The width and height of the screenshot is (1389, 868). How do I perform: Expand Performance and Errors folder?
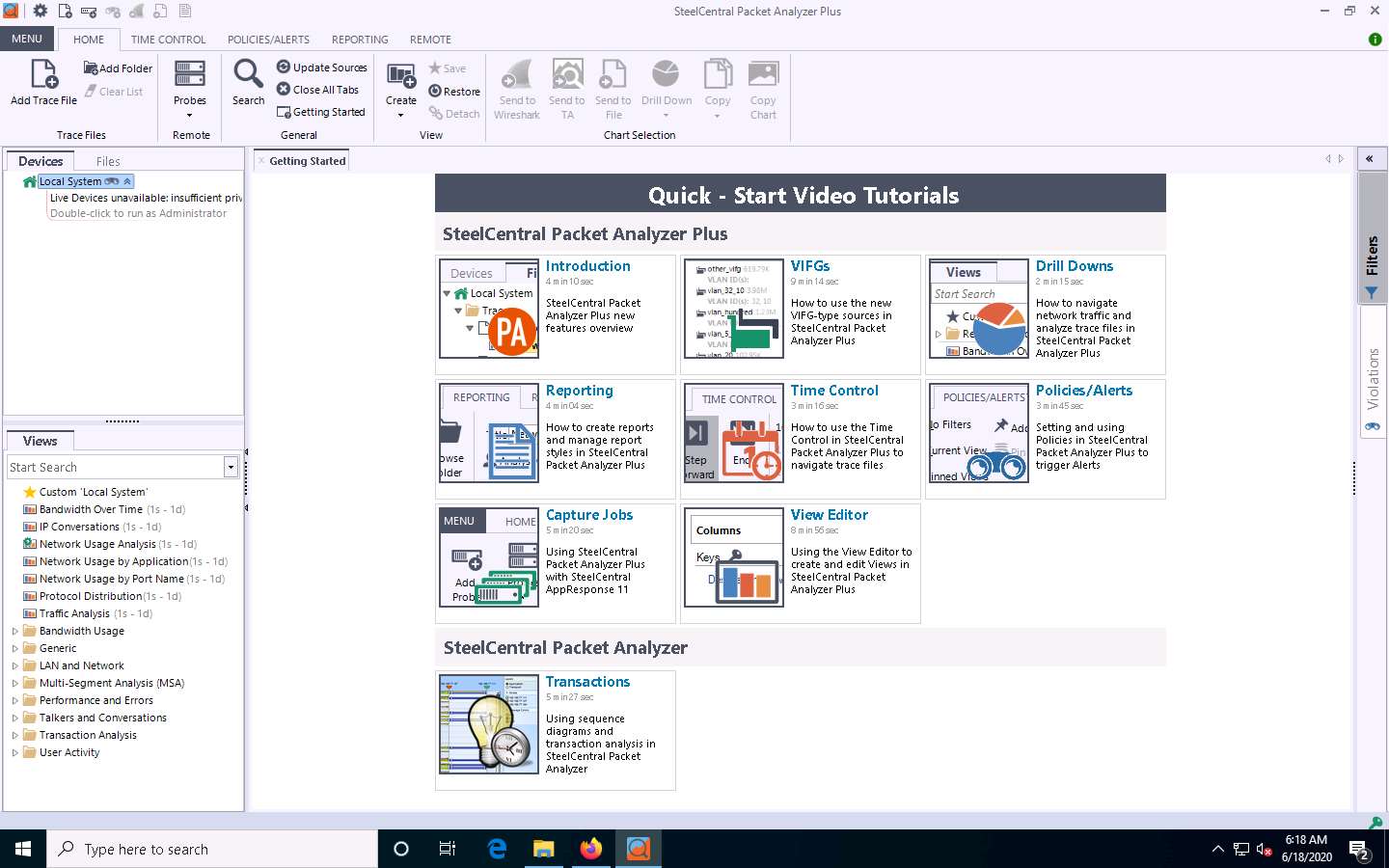click(14, 700)
